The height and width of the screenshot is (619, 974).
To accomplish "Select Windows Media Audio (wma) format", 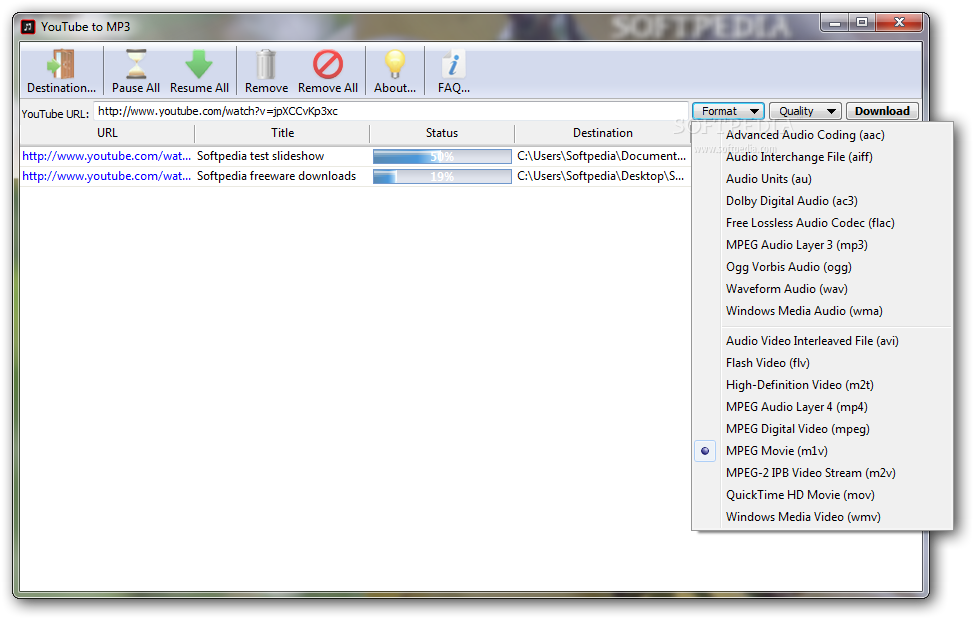I will click(x=804, y=311).
